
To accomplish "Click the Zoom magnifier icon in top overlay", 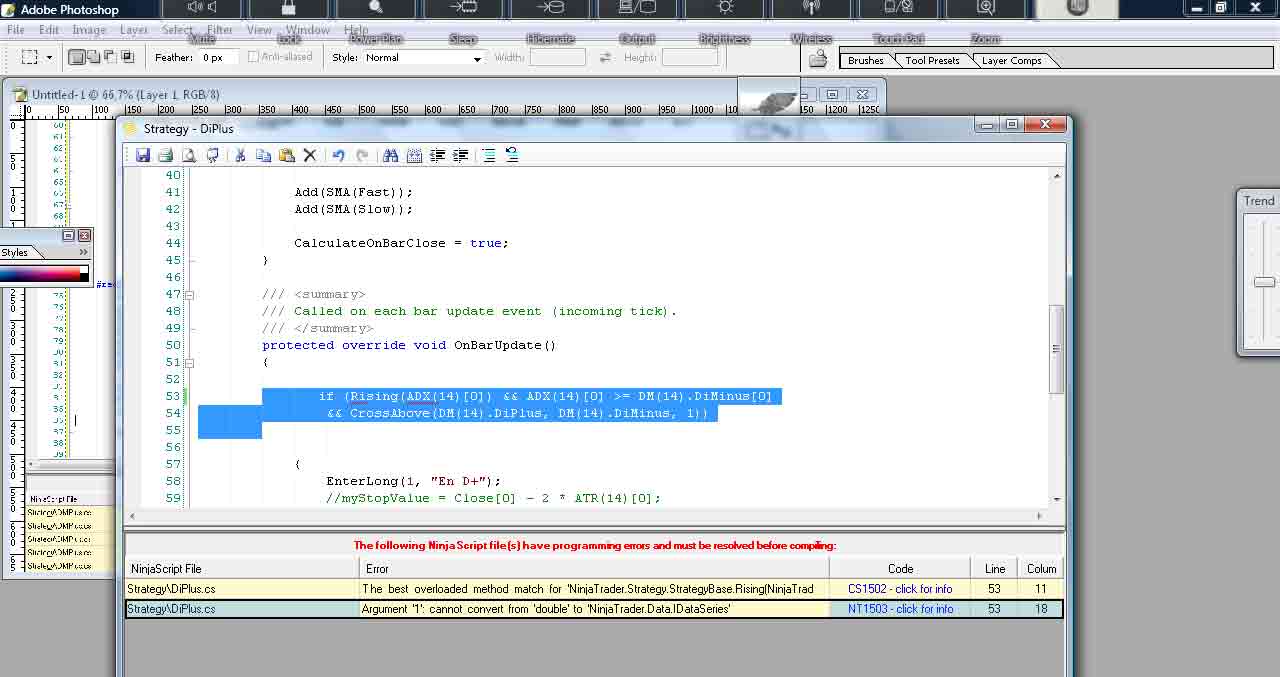I will 986,8.
